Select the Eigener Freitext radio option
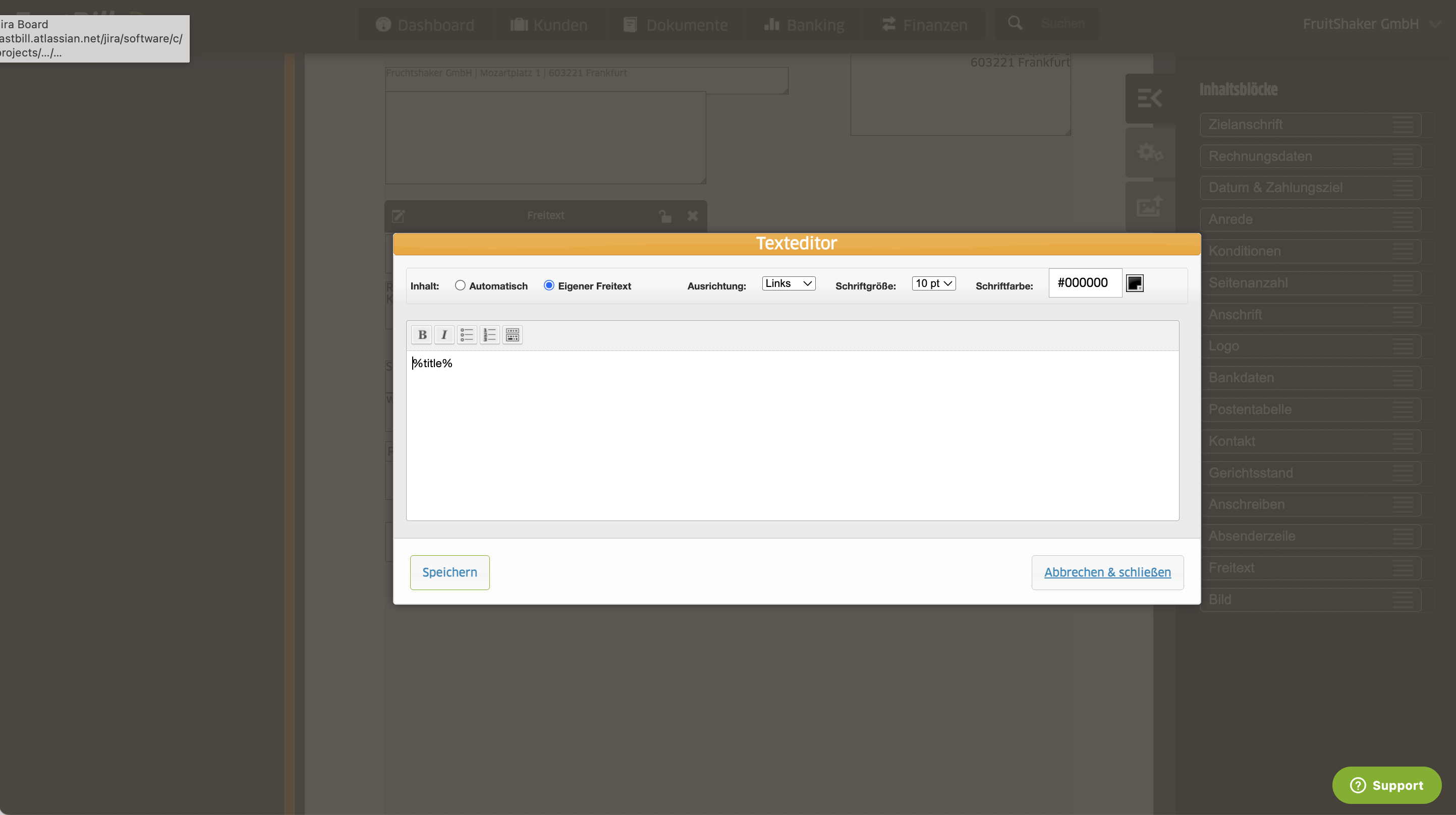This screenshot has height=815, width=1456. point(549,285)
